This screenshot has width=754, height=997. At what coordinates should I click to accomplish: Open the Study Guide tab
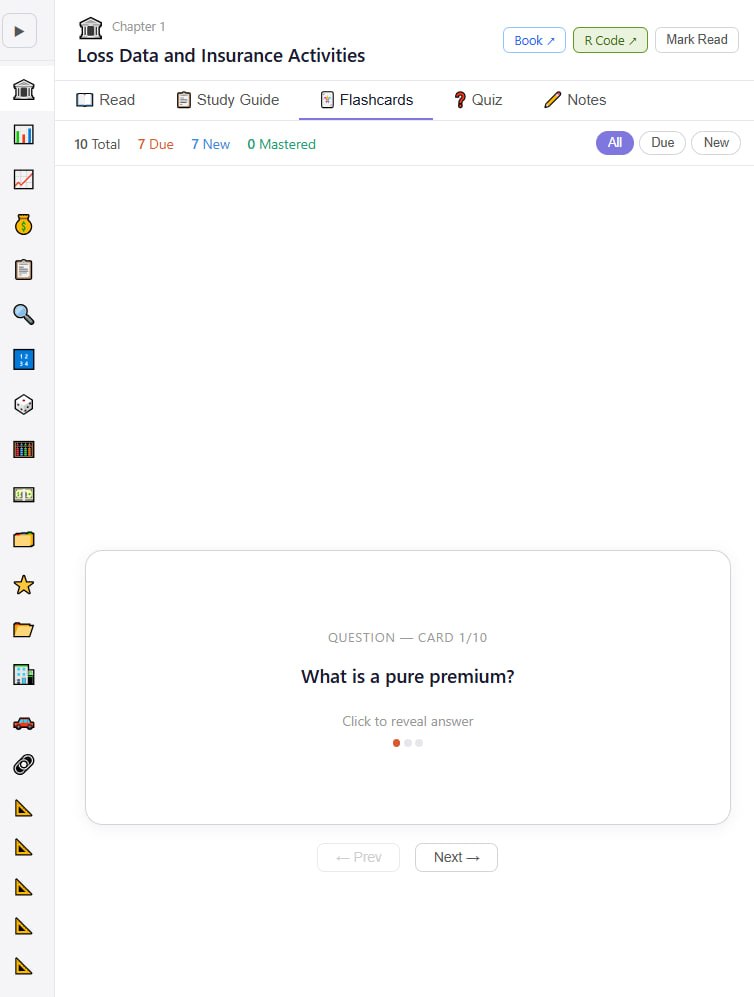click(227, 100)
